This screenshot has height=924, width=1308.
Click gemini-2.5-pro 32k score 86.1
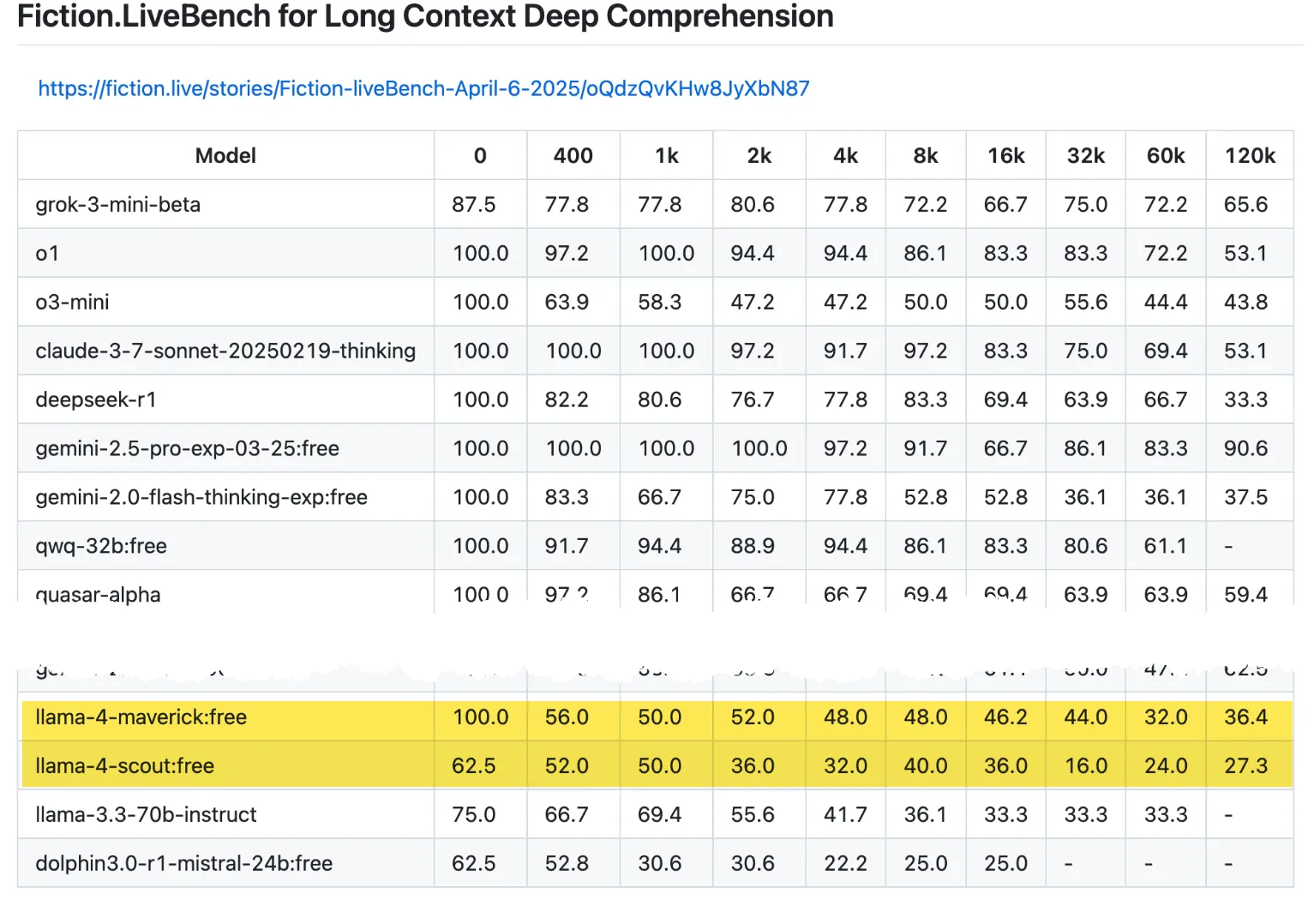click(1085, 448)
